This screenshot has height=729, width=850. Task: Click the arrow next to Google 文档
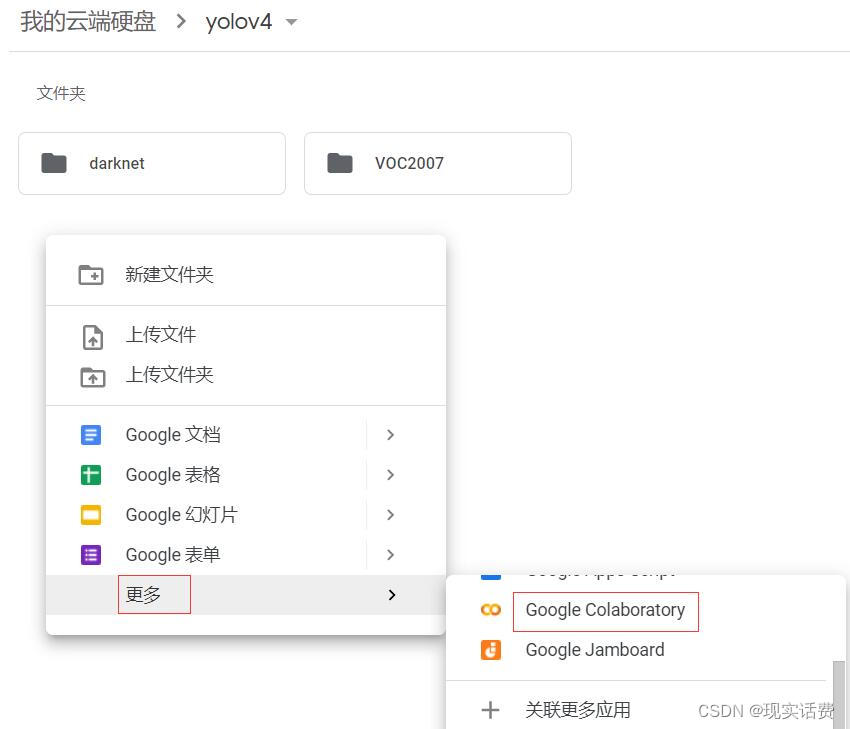391,434
